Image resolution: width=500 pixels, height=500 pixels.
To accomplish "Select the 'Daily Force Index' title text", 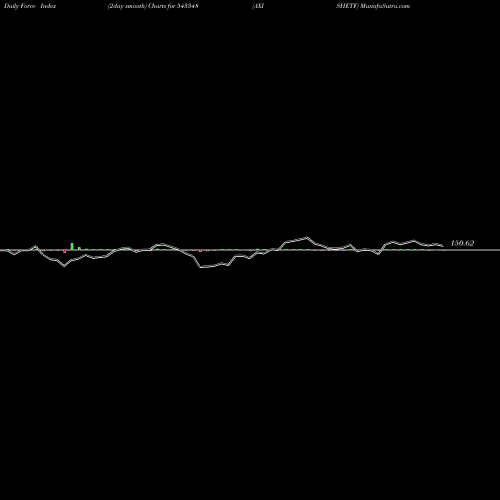I will (30, 6).
